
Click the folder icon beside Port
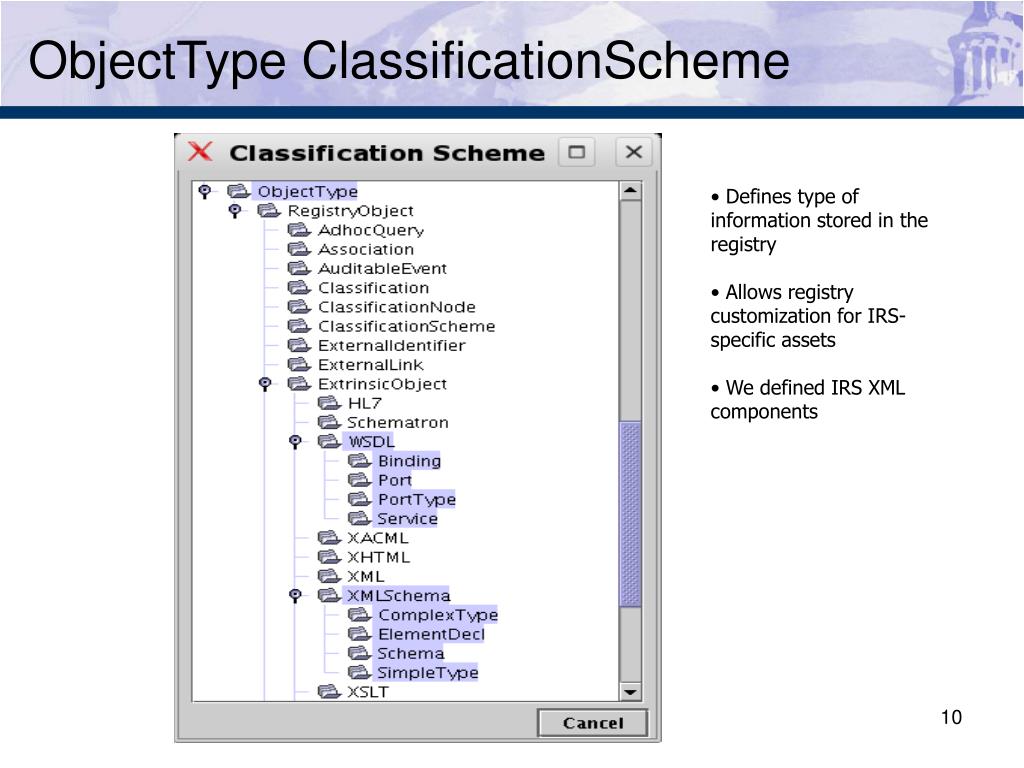point(359,480)
